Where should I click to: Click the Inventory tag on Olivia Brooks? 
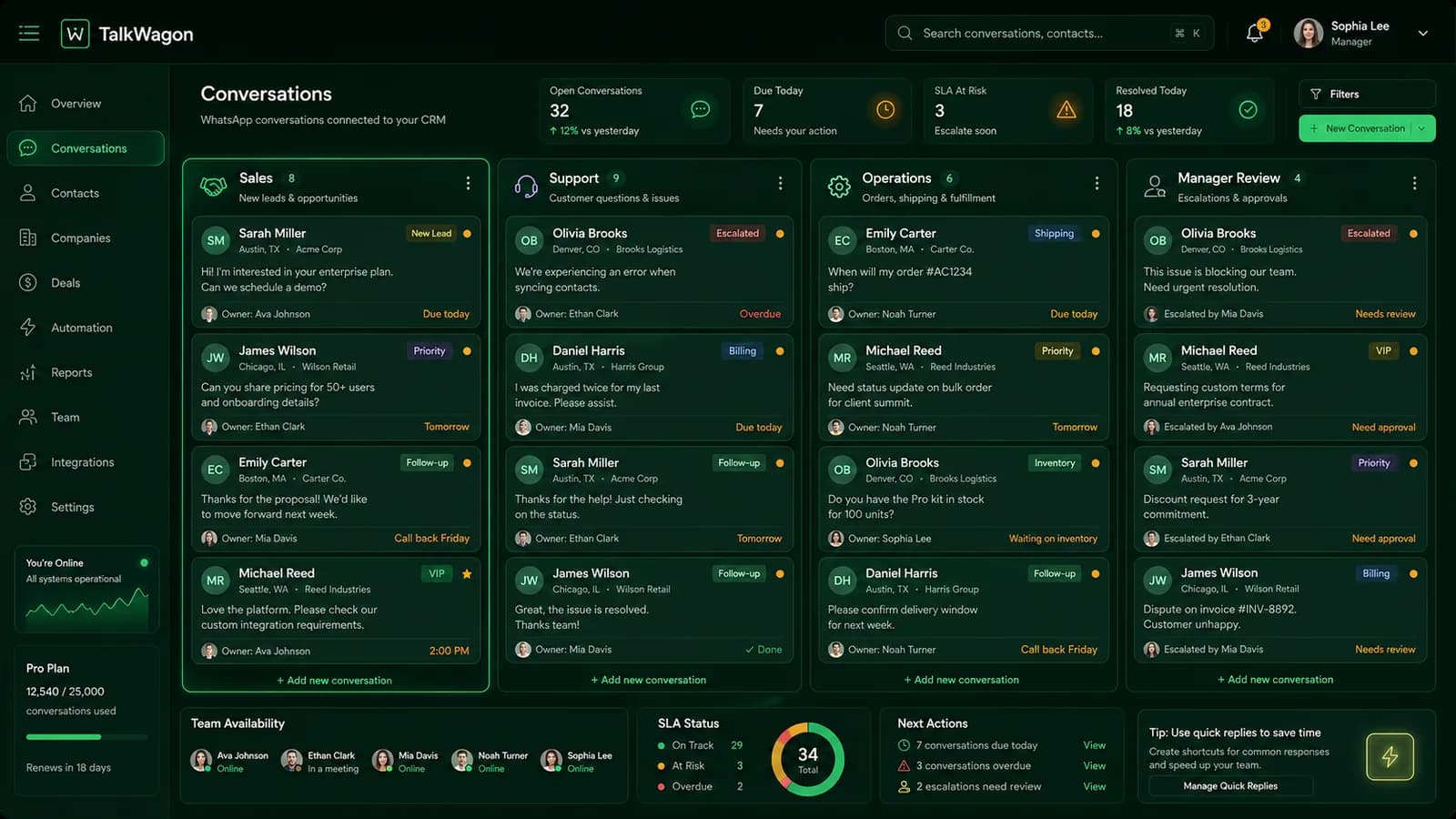pos(1055,463)
